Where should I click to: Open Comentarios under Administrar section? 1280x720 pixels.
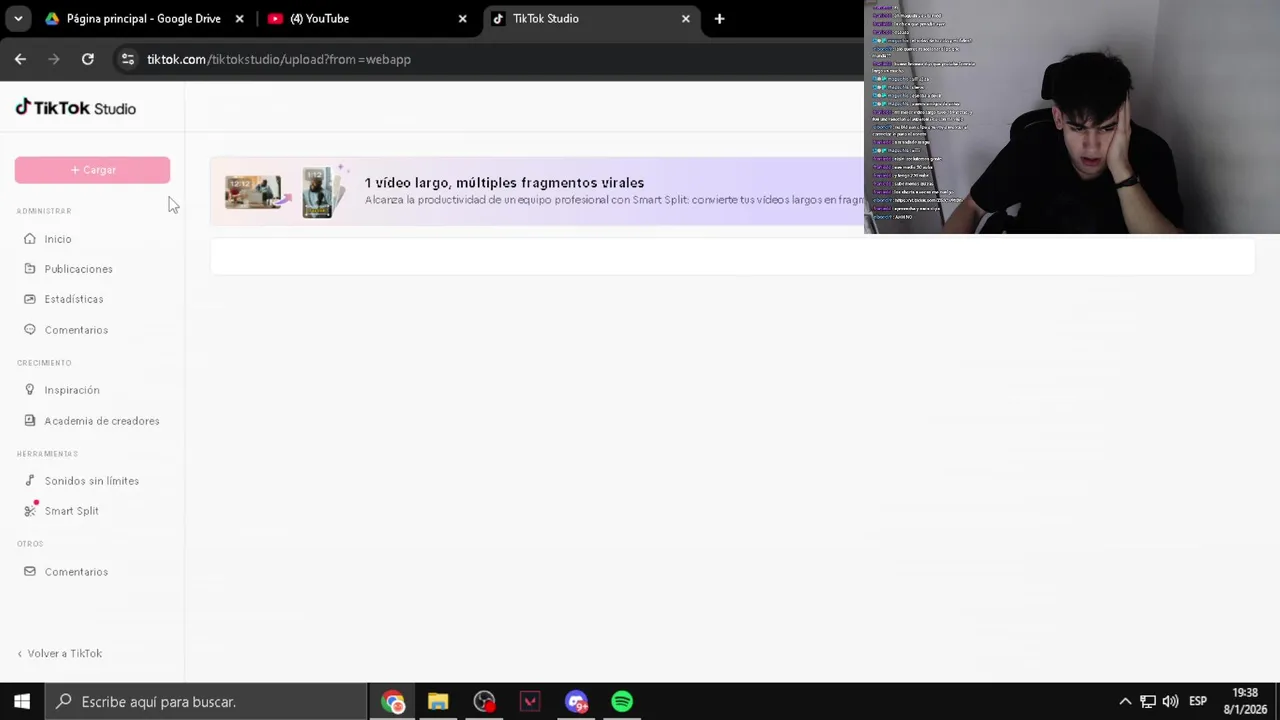click(76, 330)
